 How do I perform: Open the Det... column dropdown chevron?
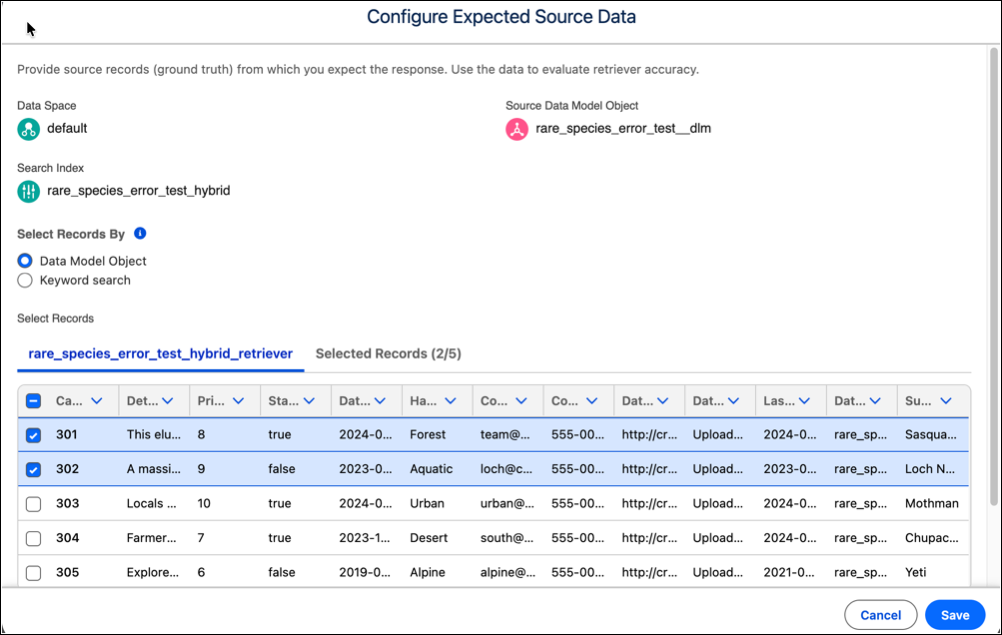pos(167,401)
